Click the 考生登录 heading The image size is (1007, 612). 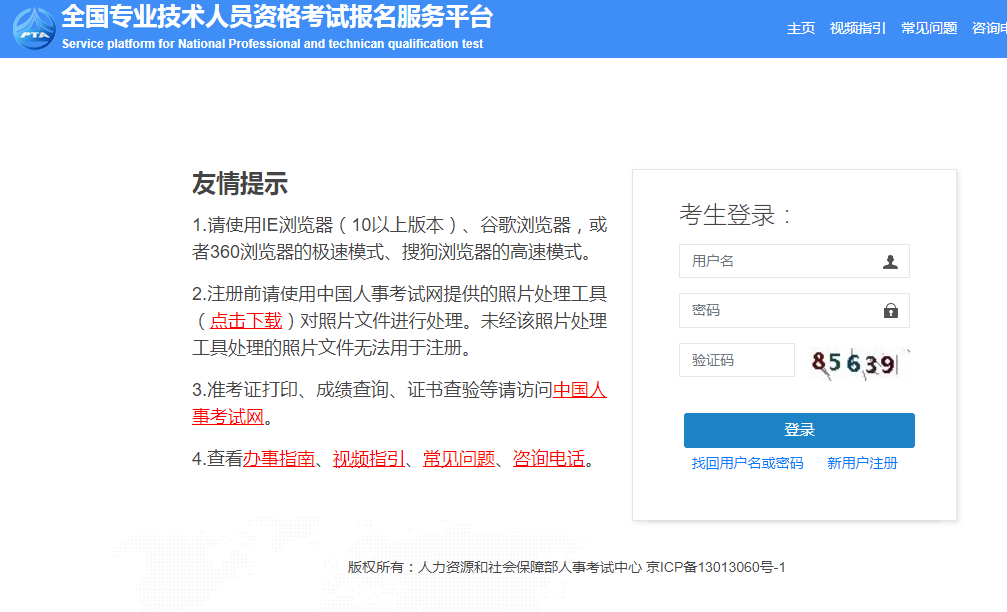pos(735,215)
